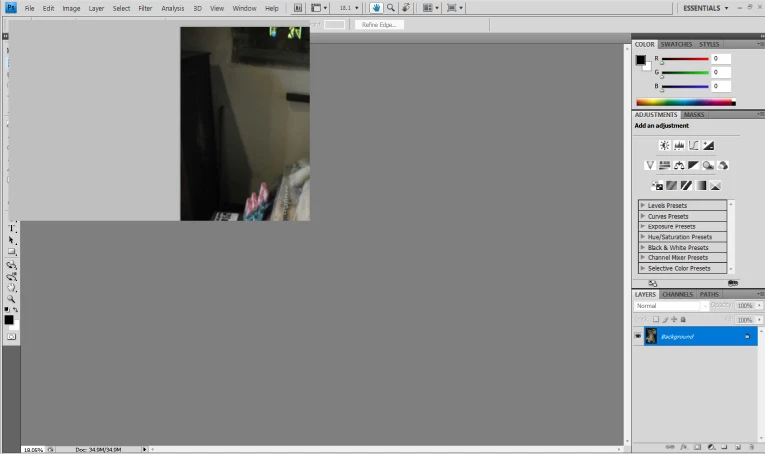Image resolution: width=765 pixels, height=454 pixels.
Task: Reset default foreground and background colors
Action: (x=7, y=310)
